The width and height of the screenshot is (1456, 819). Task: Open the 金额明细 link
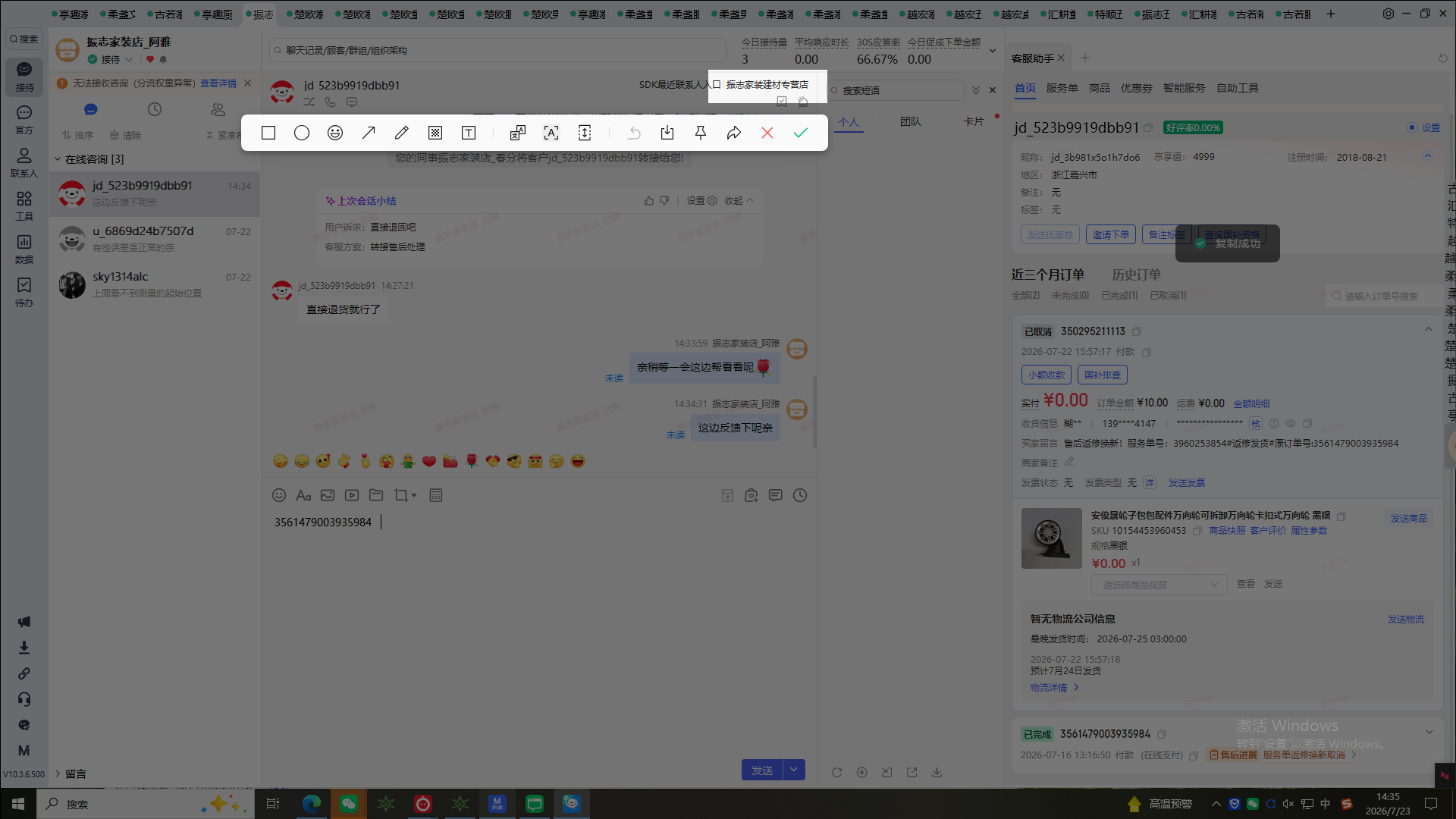[1251, 404]
